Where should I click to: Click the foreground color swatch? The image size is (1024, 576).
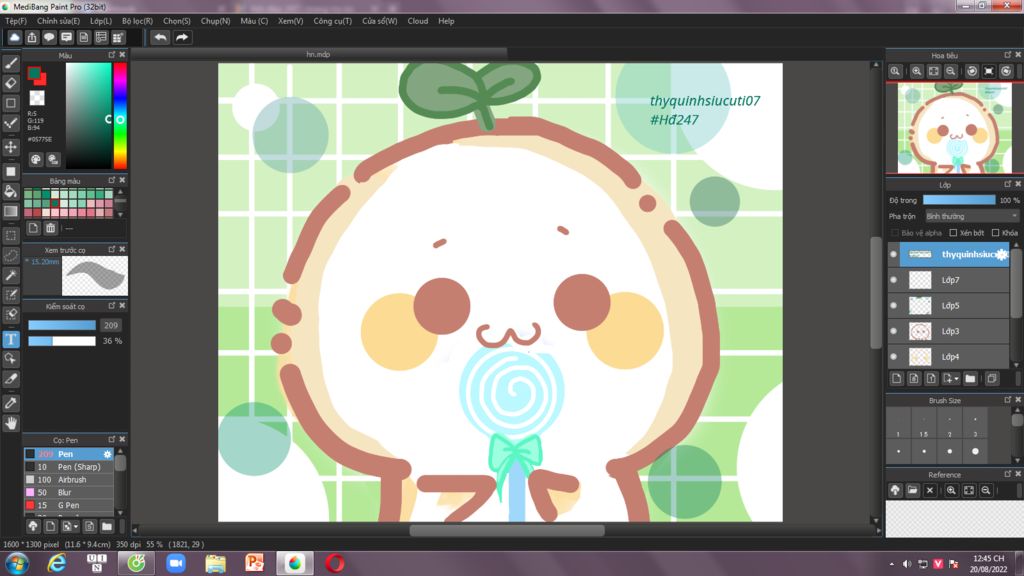pos(34,73)
